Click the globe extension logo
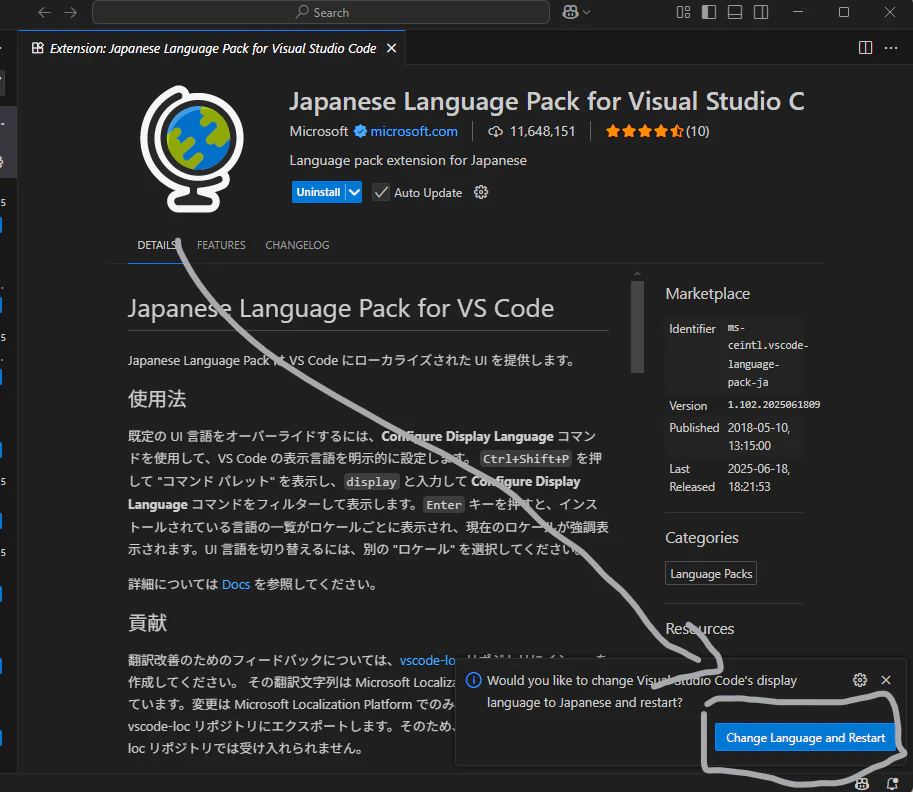 click(192, 149)
